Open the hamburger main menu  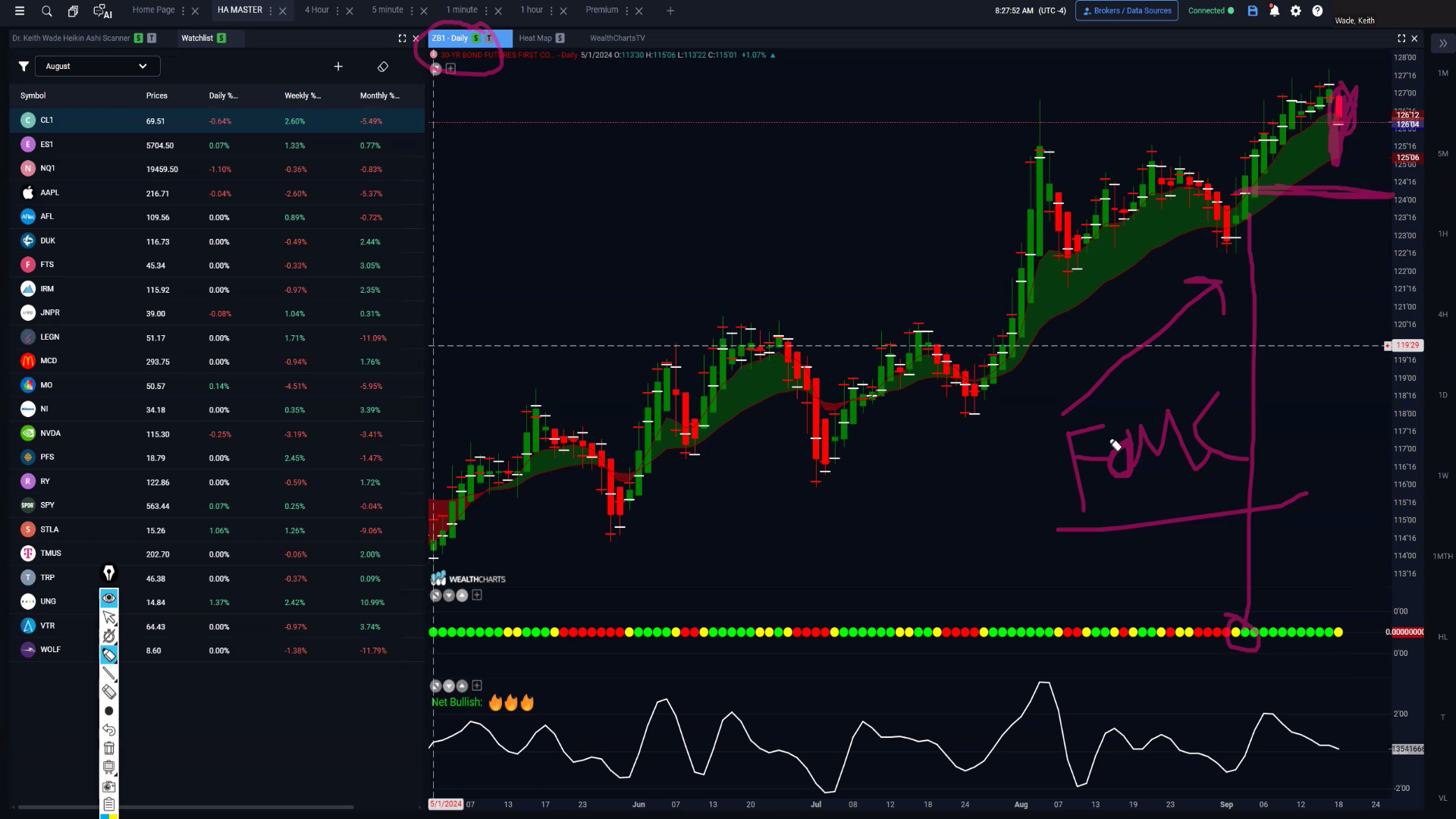click(20, 11)
